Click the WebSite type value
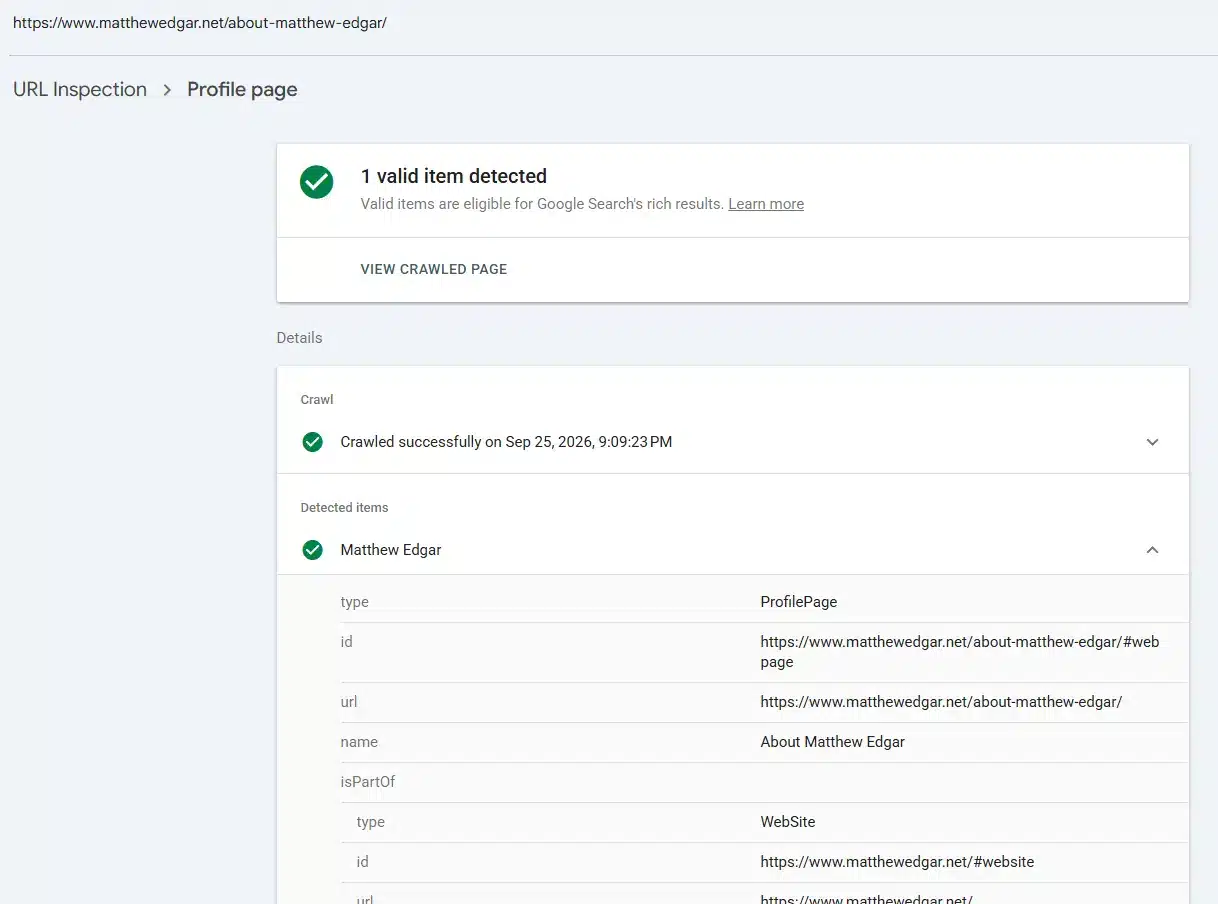Image resolution: width=1218 pixels, height=904 pixels. (x=788, y=822)
